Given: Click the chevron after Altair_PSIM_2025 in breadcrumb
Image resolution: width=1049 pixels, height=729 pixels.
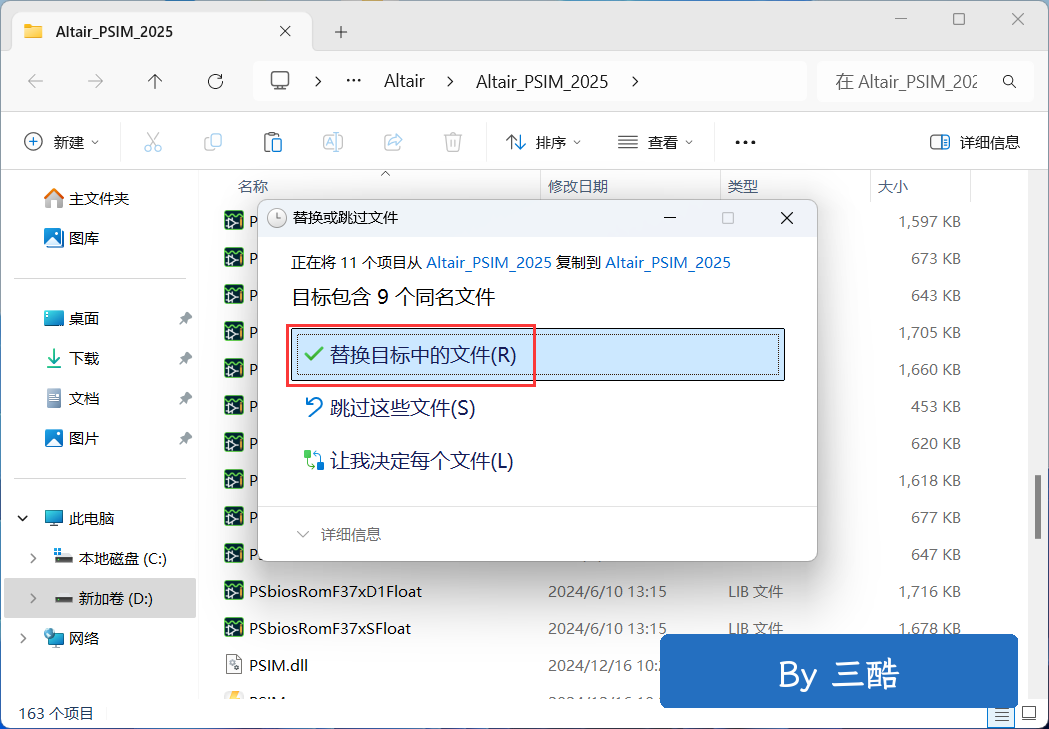Looking at the screenshot, I should click(x=635, y=82).
